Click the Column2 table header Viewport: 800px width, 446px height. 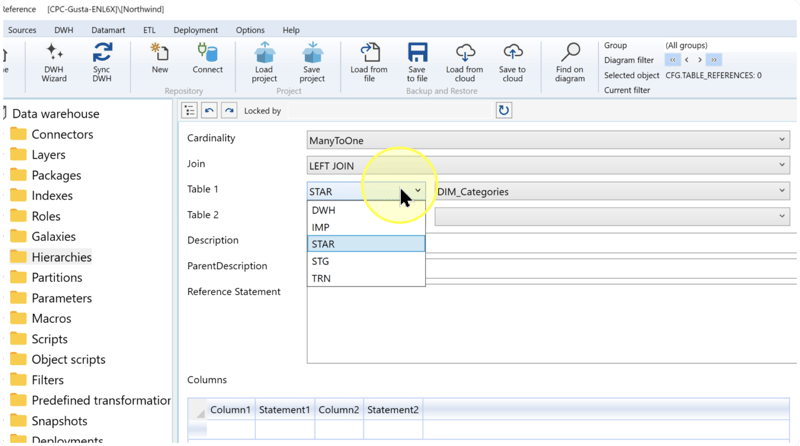[x=338, y=410]
